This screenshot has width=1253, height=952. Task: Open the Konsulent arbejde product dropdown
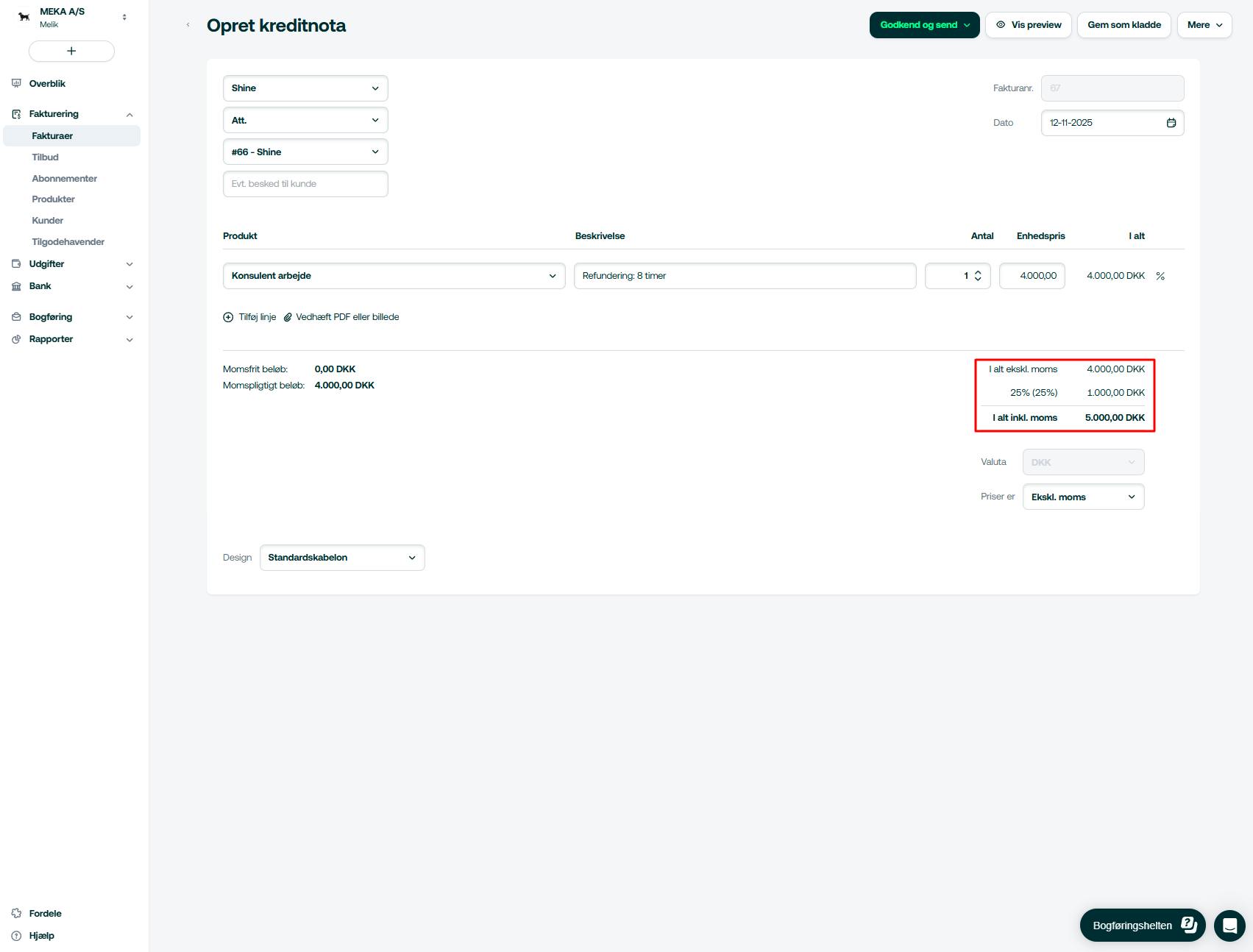click(394, 276)
